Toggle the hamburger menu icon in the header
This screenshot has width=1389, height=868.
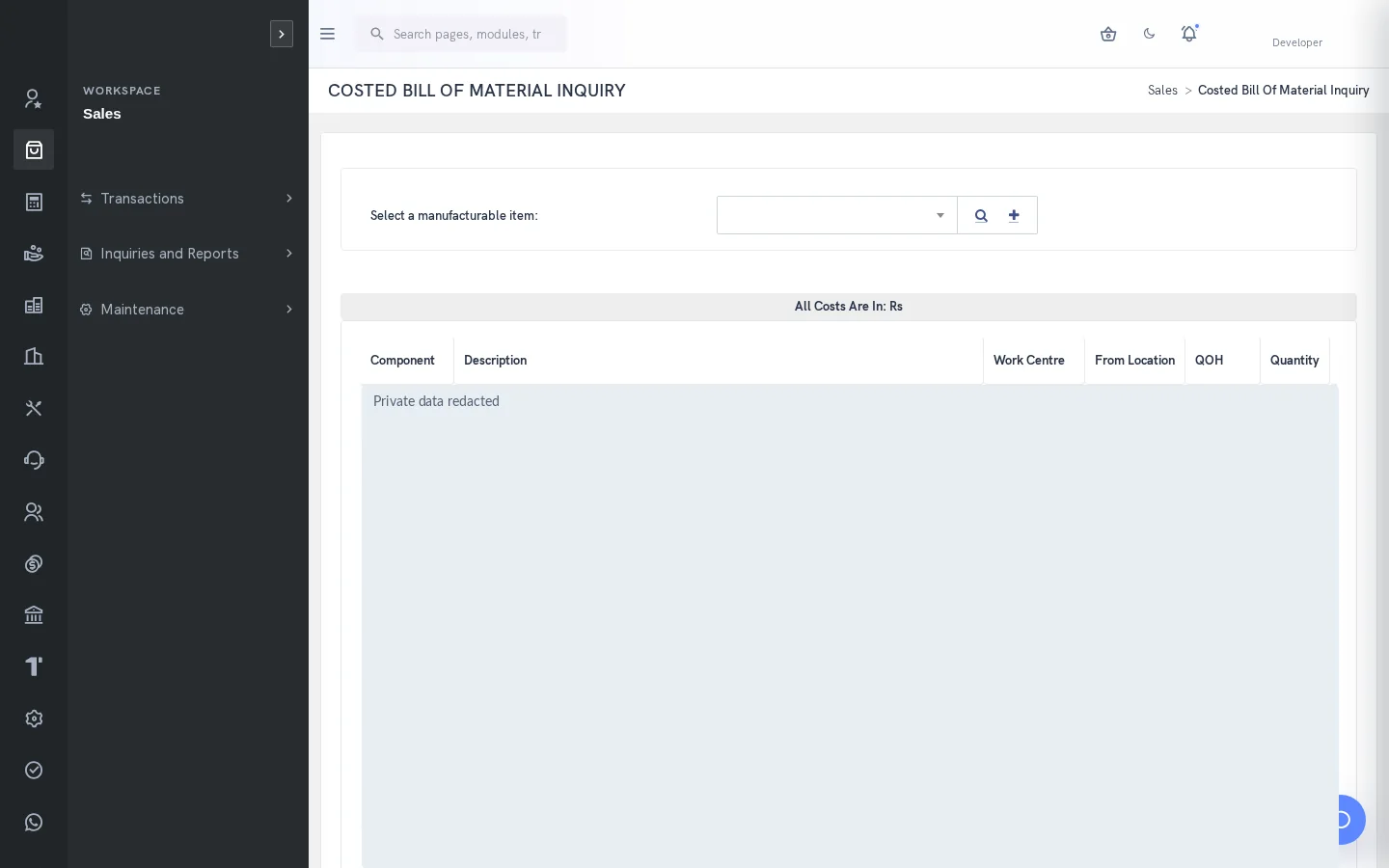[327, 34]
